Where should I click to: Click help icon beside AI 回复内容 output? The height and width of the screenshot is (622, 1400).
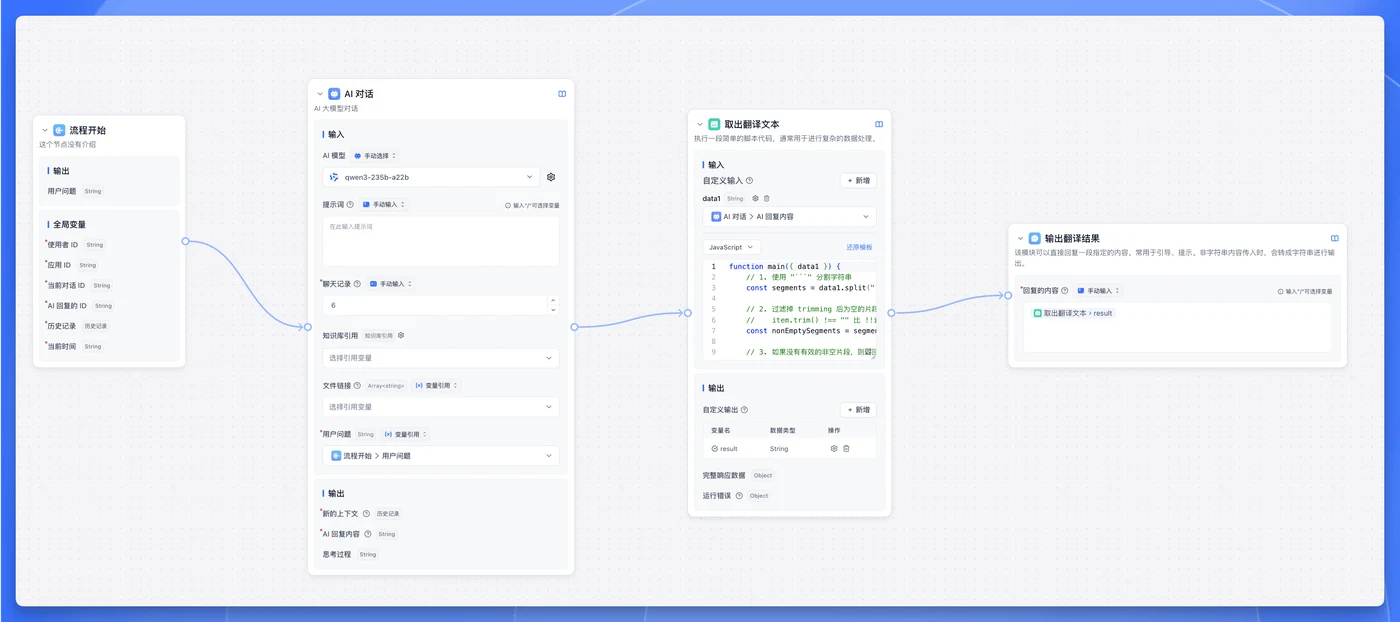[x=368, y=534]
